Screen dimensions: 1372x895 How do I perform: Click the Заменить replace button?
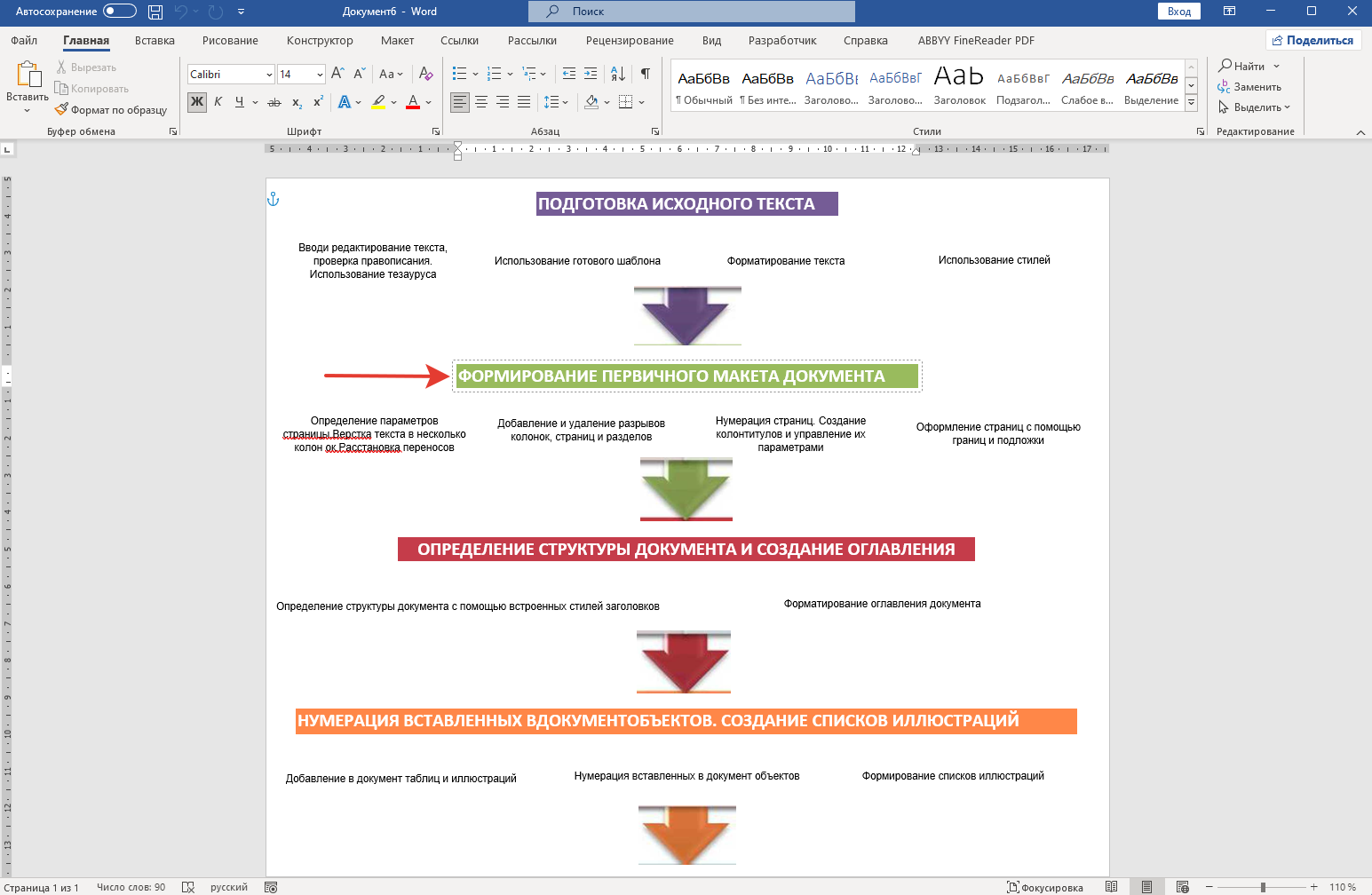1249,87
